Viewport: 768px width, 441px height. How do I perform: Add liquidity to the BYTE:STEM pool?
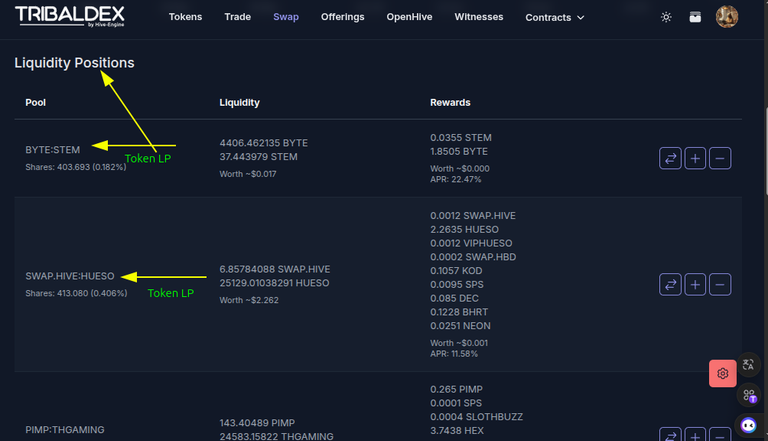[x=695, y=158]
